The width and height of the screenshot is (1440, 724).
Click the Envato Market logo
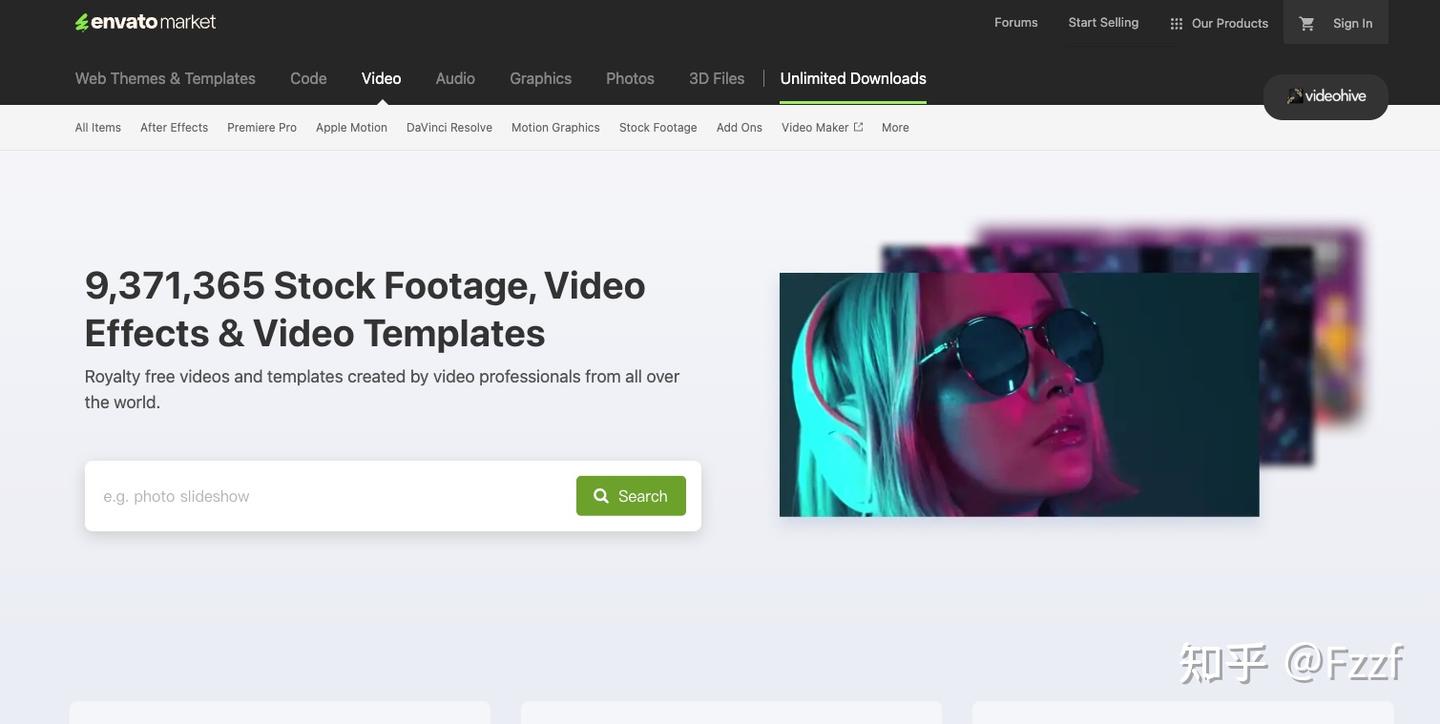tap(146, 22)
